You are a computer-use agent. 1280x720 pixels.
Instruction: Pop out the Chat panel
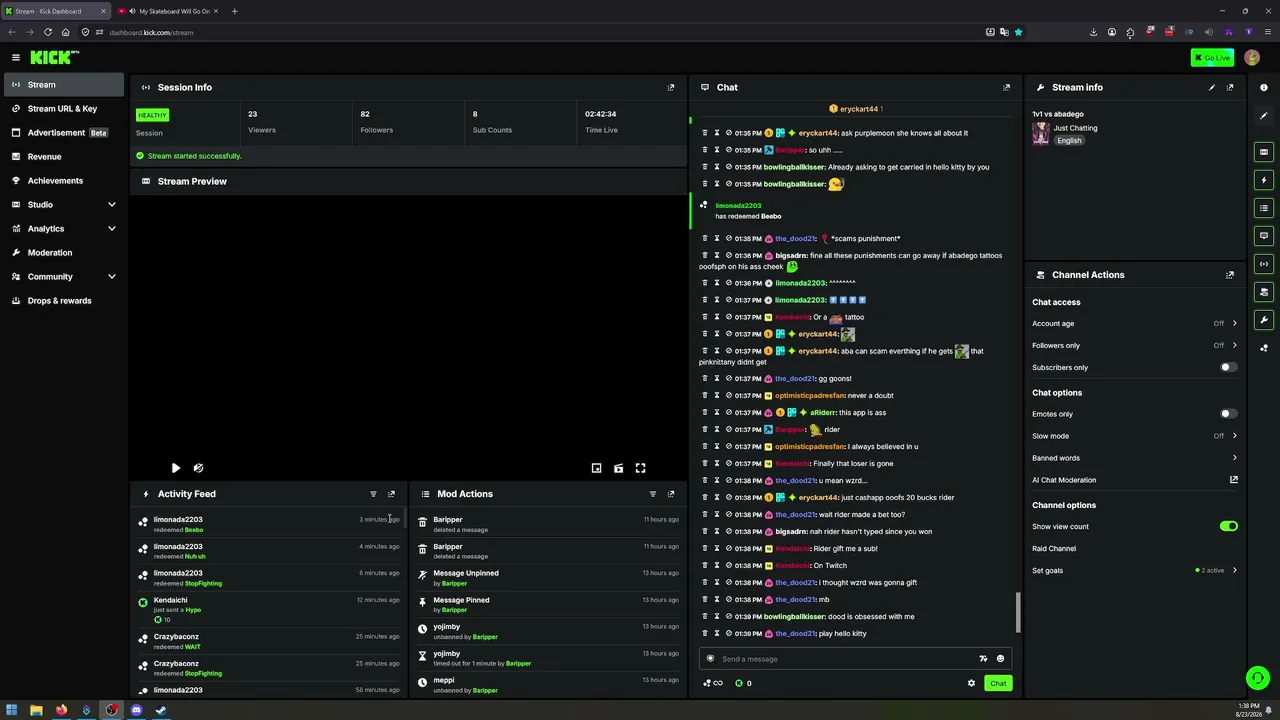click(x=1006, y=87)
